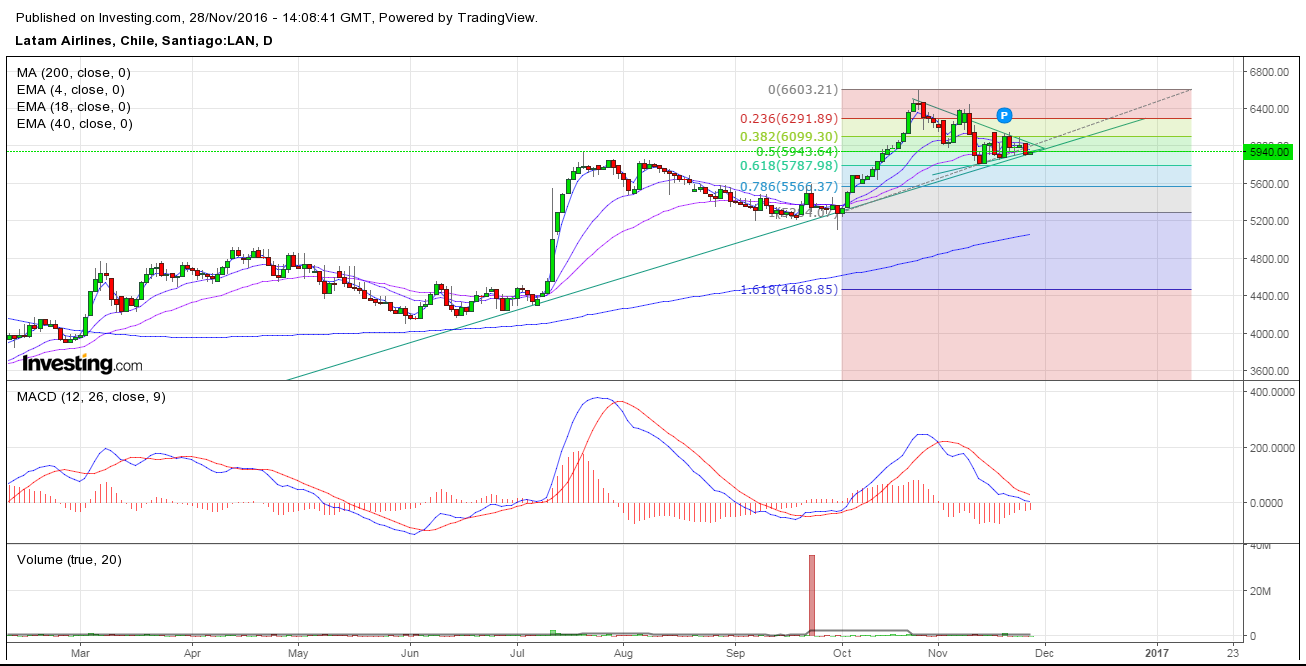This screenshot has width=1306, height=666.
Task: Select the Fibonacci 0.786(5566.37) level label
Action: [x=789, y=187]
